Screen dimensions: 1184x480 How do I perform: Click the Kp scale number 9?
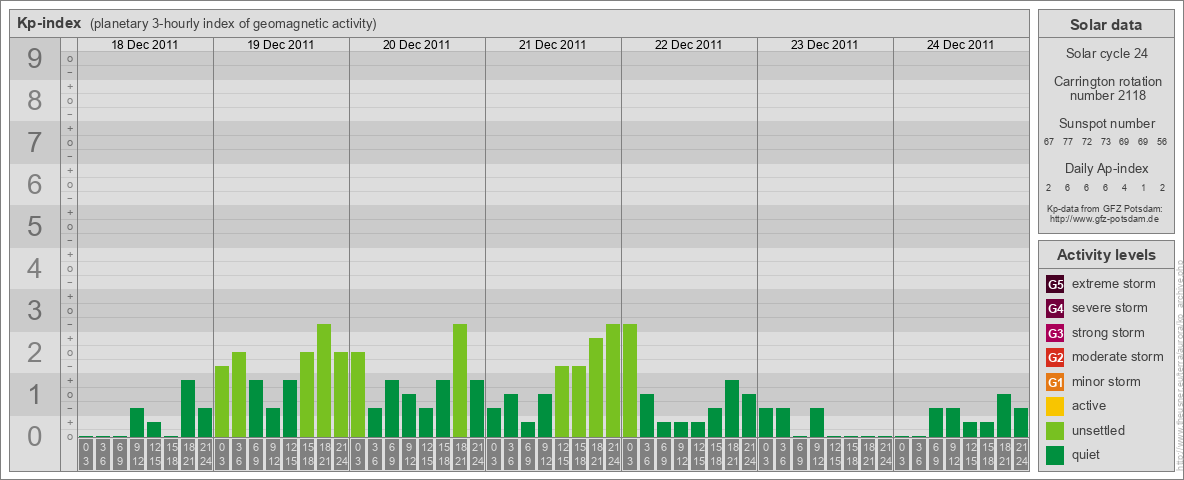(35, 59)
